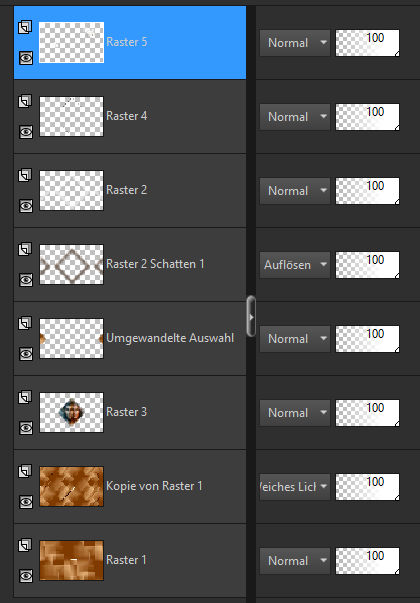420x603 pixels.
Task: Click the layer type icon of Raster 3
Action: 25,398
